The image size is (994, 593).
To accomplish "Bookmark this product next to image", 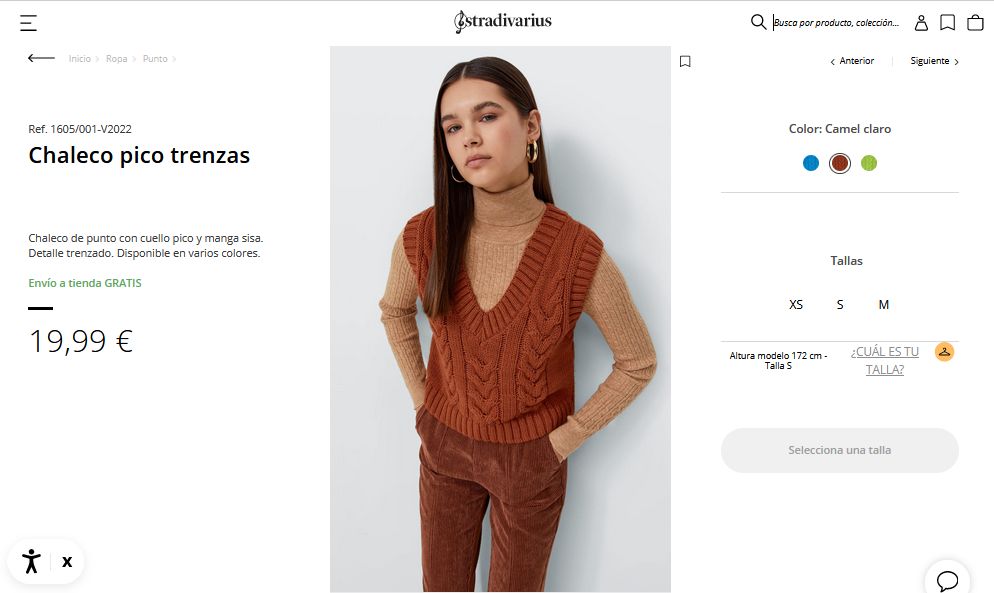I will coord(685,61).
